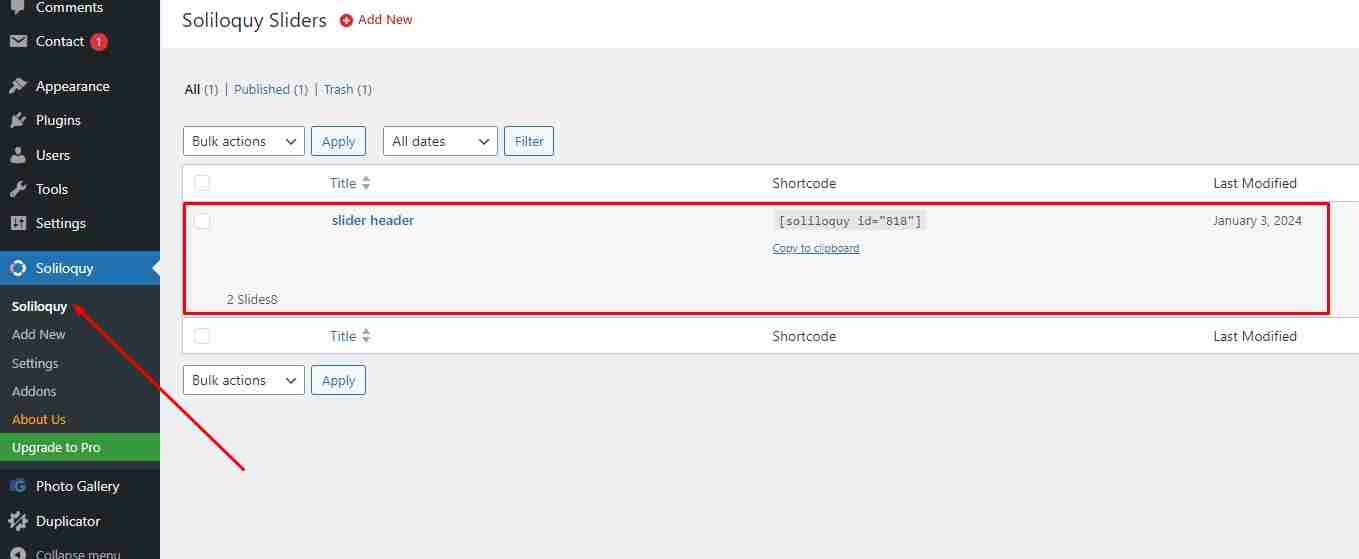Click the Collapse menu arrow icon
Image resolution: width=1359 pixels, height=559 pixels.
[x=18, y=554]
